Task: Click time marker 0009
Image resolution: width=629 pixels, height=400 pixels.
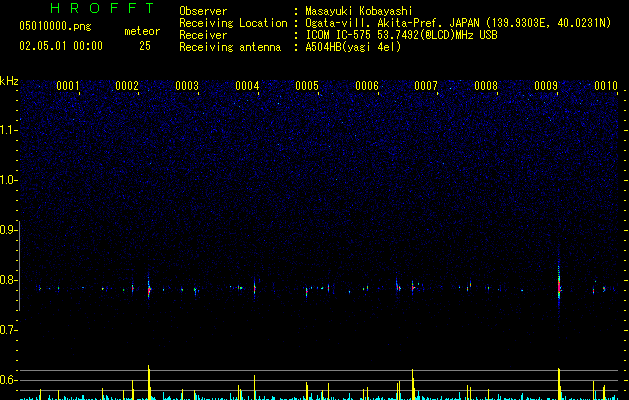Action: coord(546,86)
